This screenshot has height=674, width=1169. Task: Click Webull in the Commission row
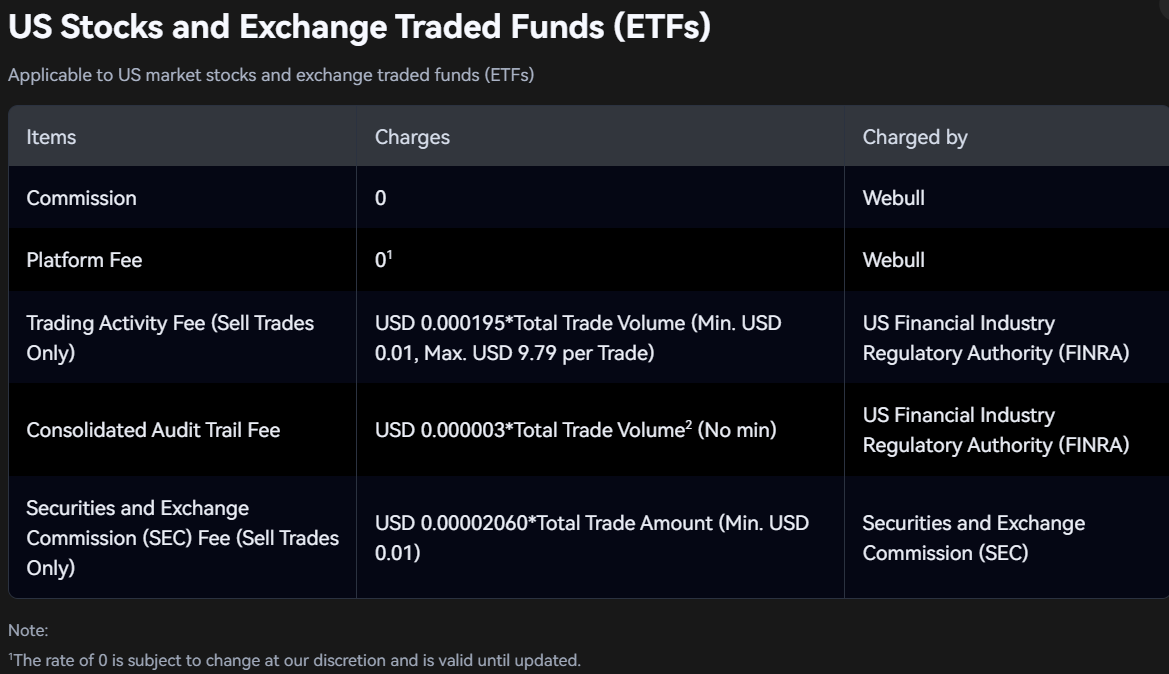coord(893,198)
